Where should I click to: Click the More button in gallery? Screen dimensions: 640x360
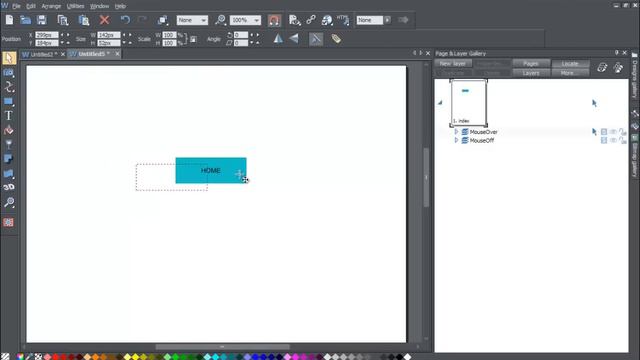pos(570,73)
